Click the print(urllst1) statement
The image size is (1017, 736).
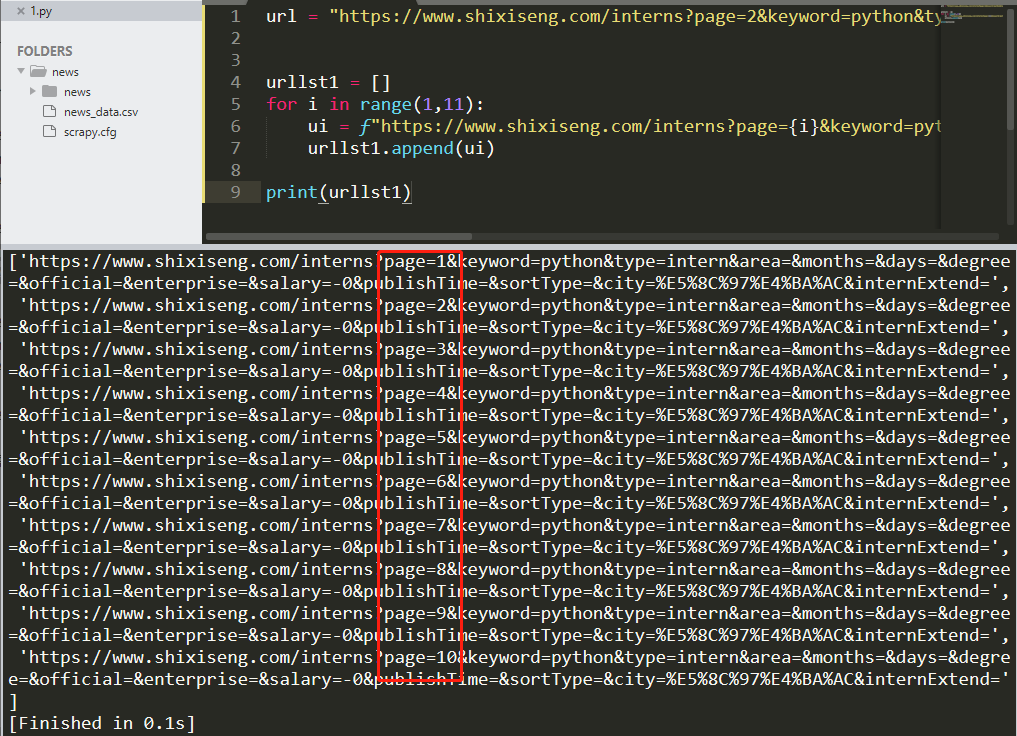click(x=339, y=193)
